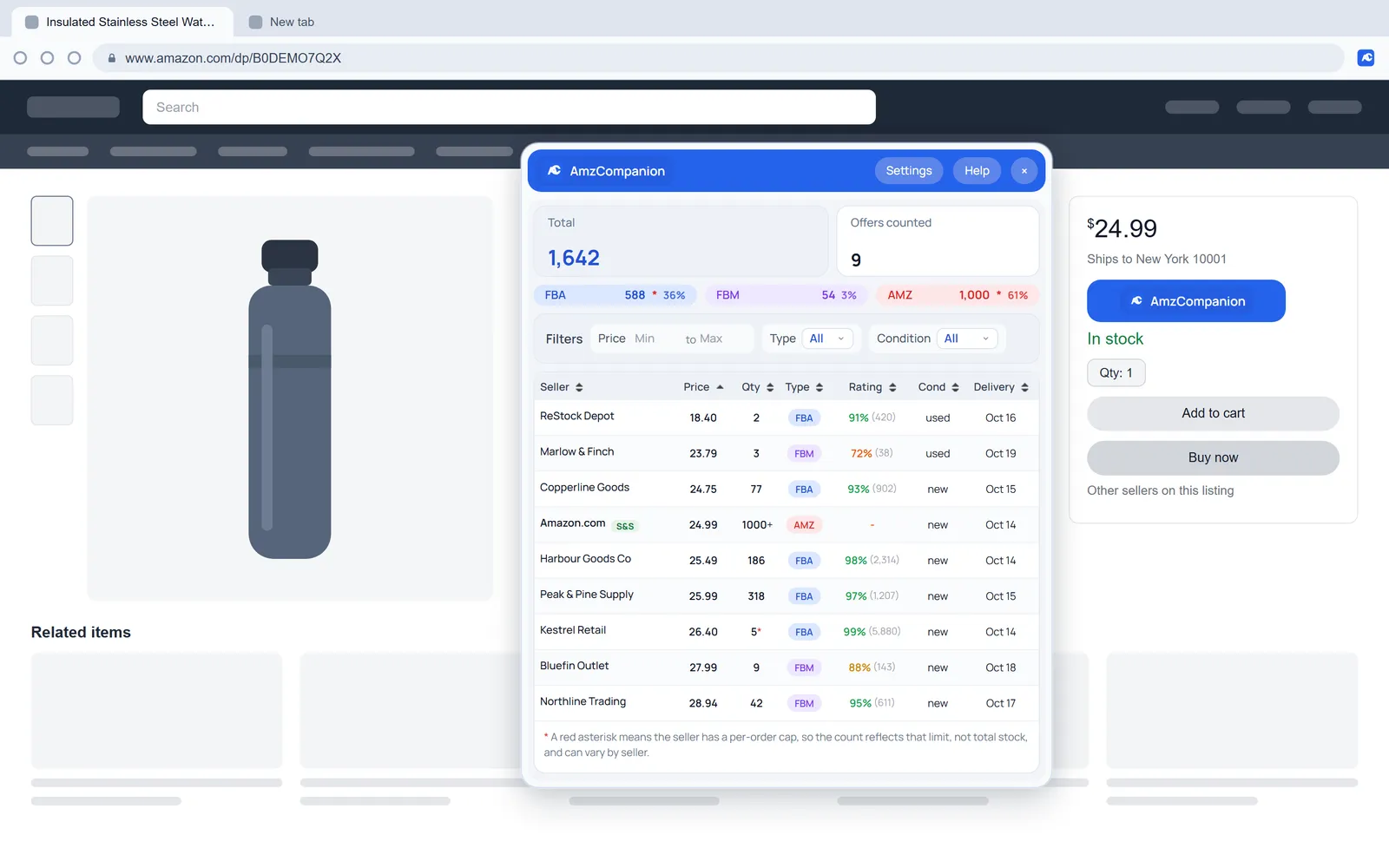The image size is (1389, 868).
Task: Click the Total 1,642 value
Action: click(573, 258)
